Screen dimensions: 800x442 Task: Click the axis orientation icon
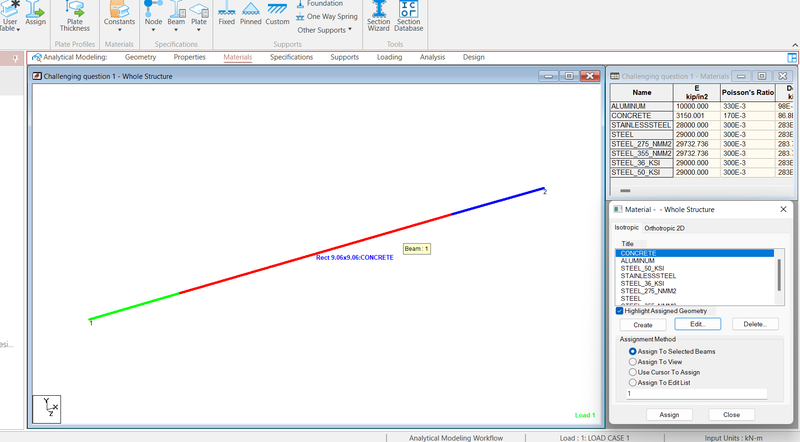[46, 409]
